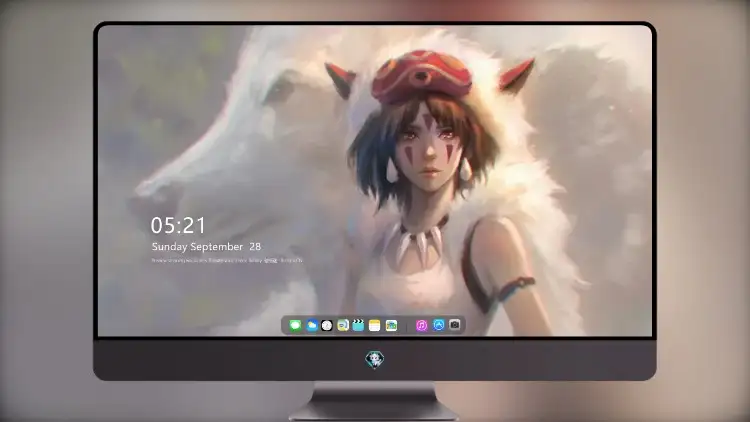The image size is (750, 422).
Task: Click the 05:21 clock widget
Action: click(178, 225)
